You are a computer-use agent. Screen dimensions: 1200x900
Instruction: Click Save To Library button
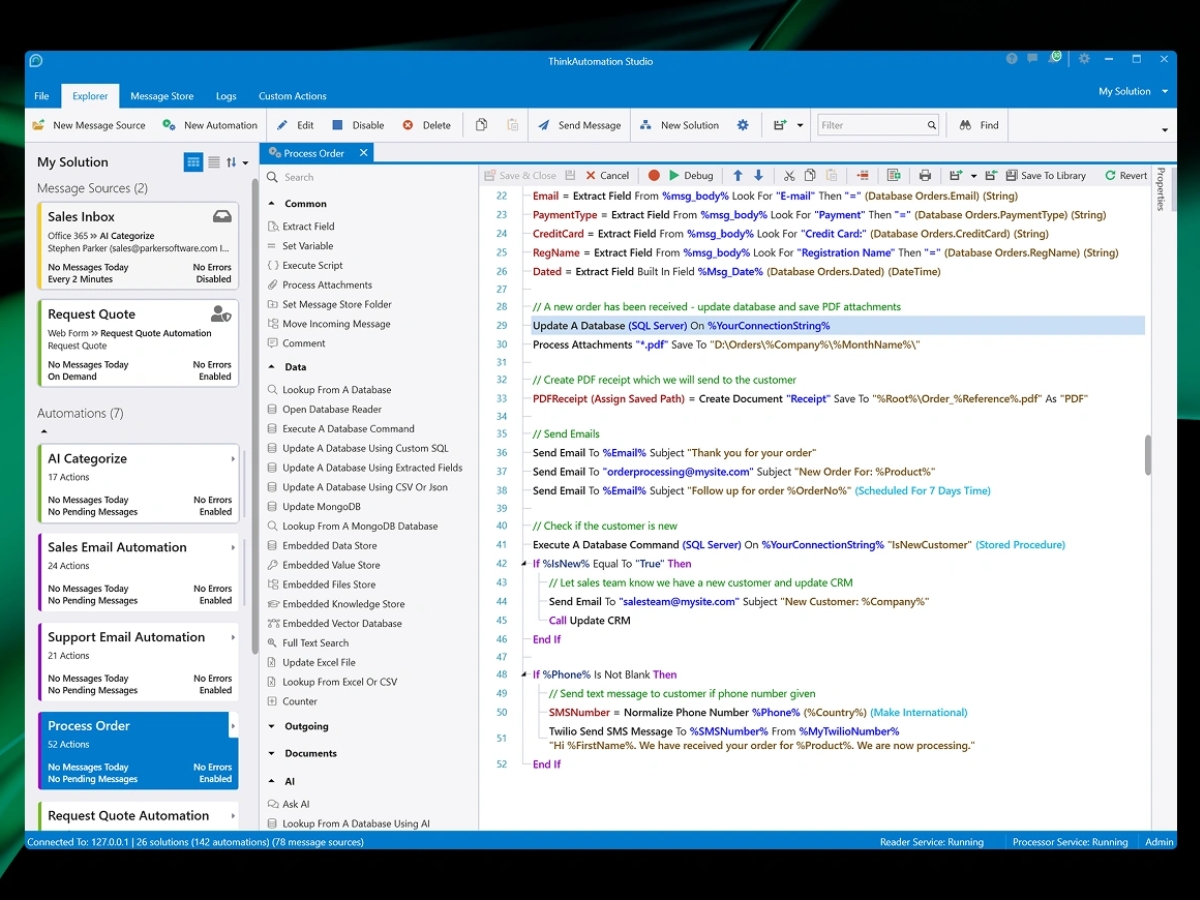click(x=1045, y=175)
